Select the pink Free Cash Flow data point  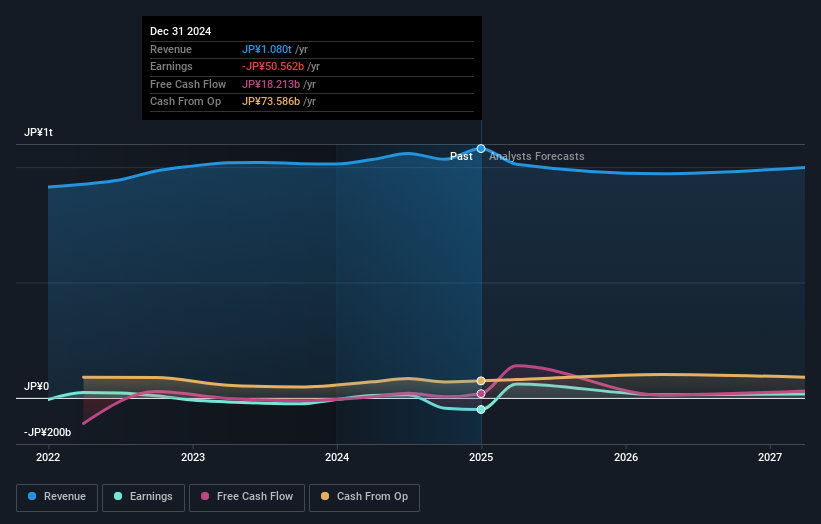coord(481,394)
